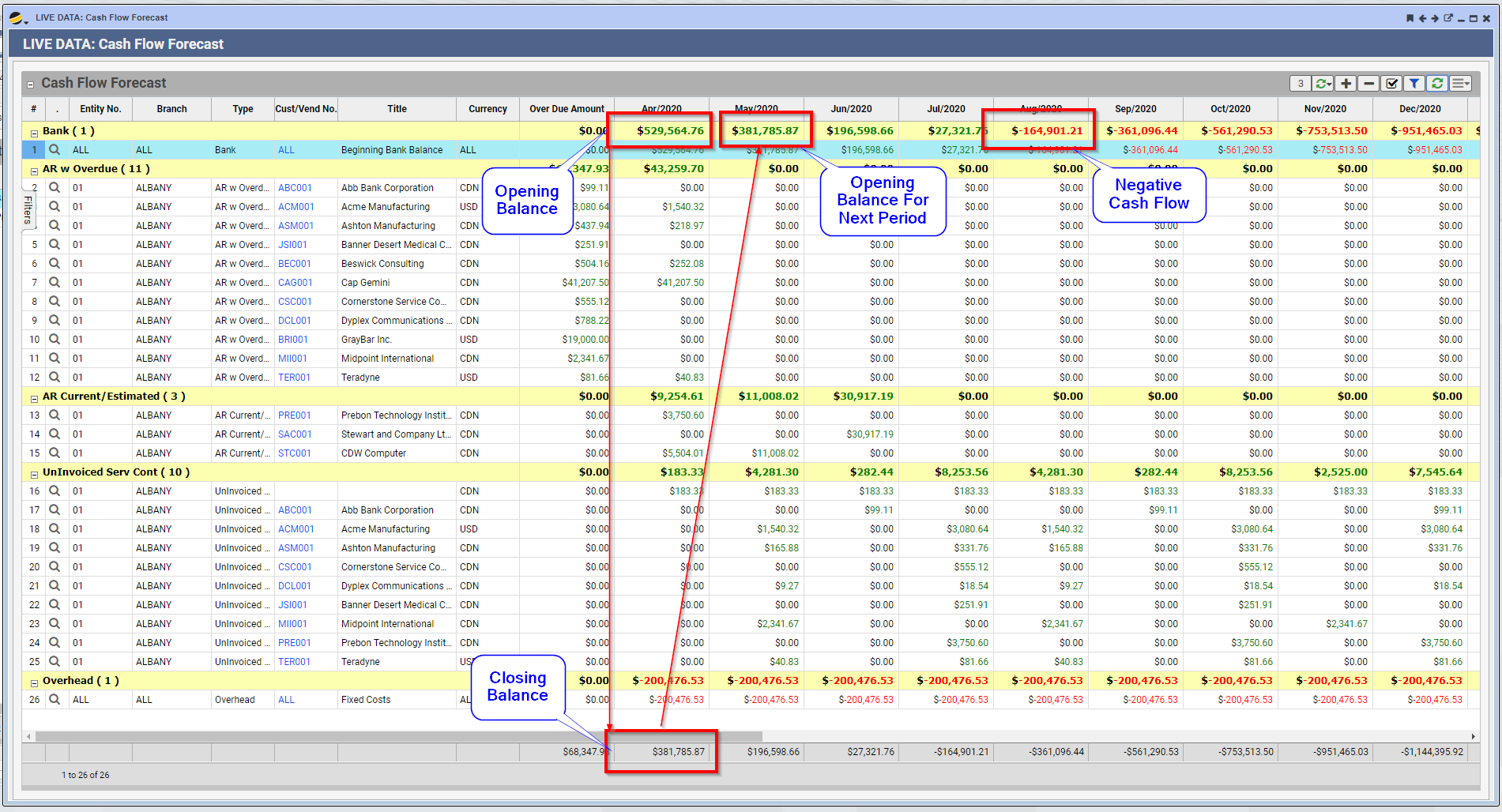Click magnifier on Banner Desert Medical row 5
Image resolution: width=1502 pixels, height=812 pixels.
click(x=55, y=244)
